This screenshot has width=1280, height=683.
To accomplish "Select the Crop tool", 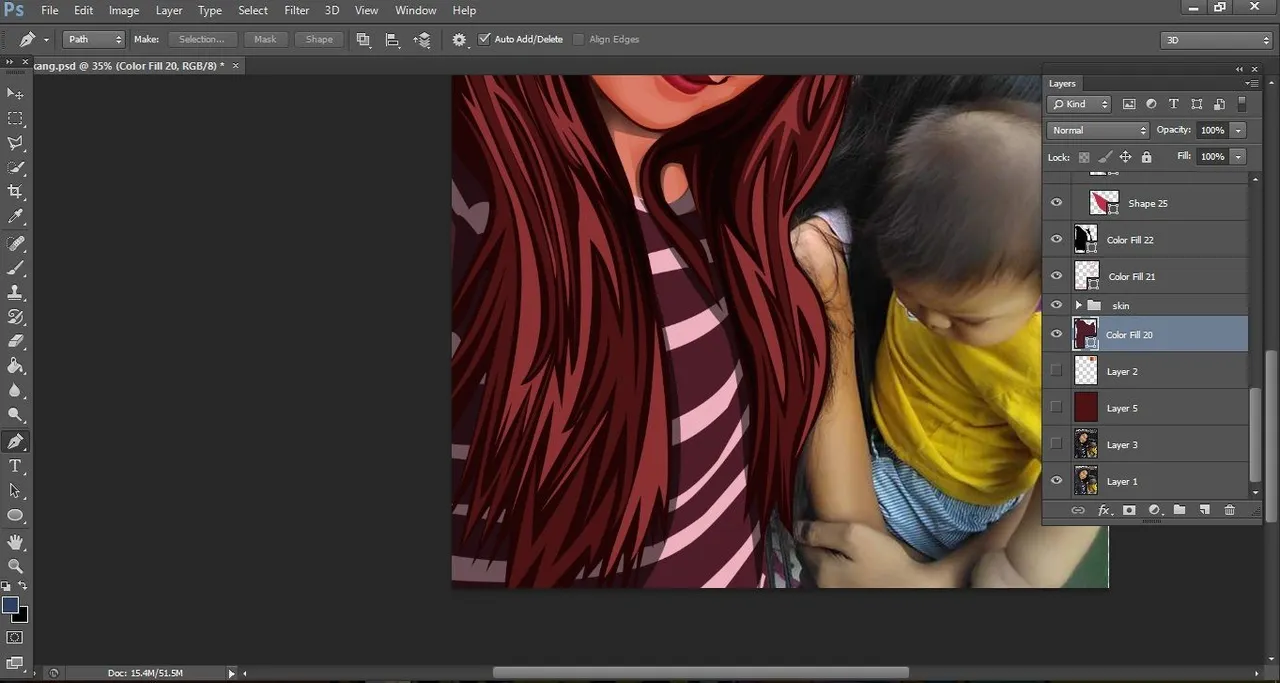I will coord(15,192).
